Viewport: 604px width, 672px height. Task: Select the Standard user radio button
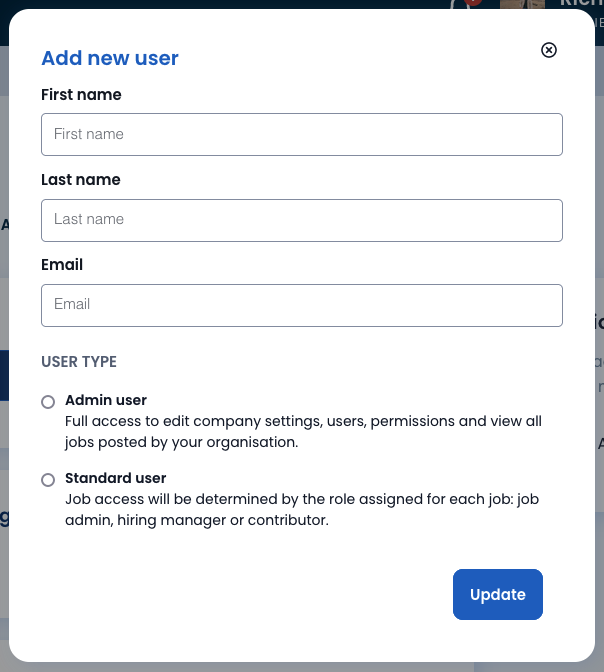point(48,480)
